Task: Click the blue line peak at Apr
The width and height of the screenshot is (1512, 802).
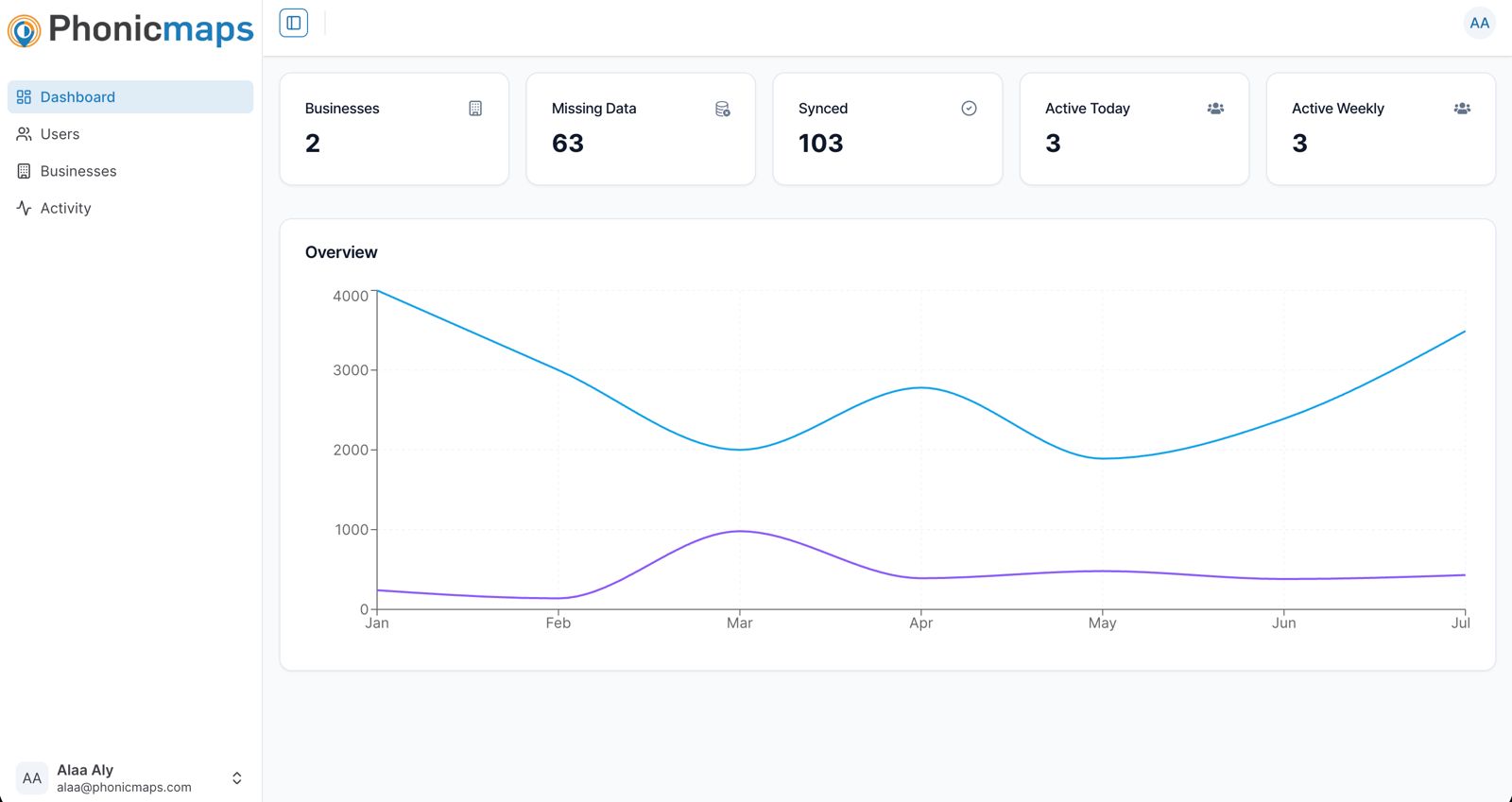Action: coord(921,388)
